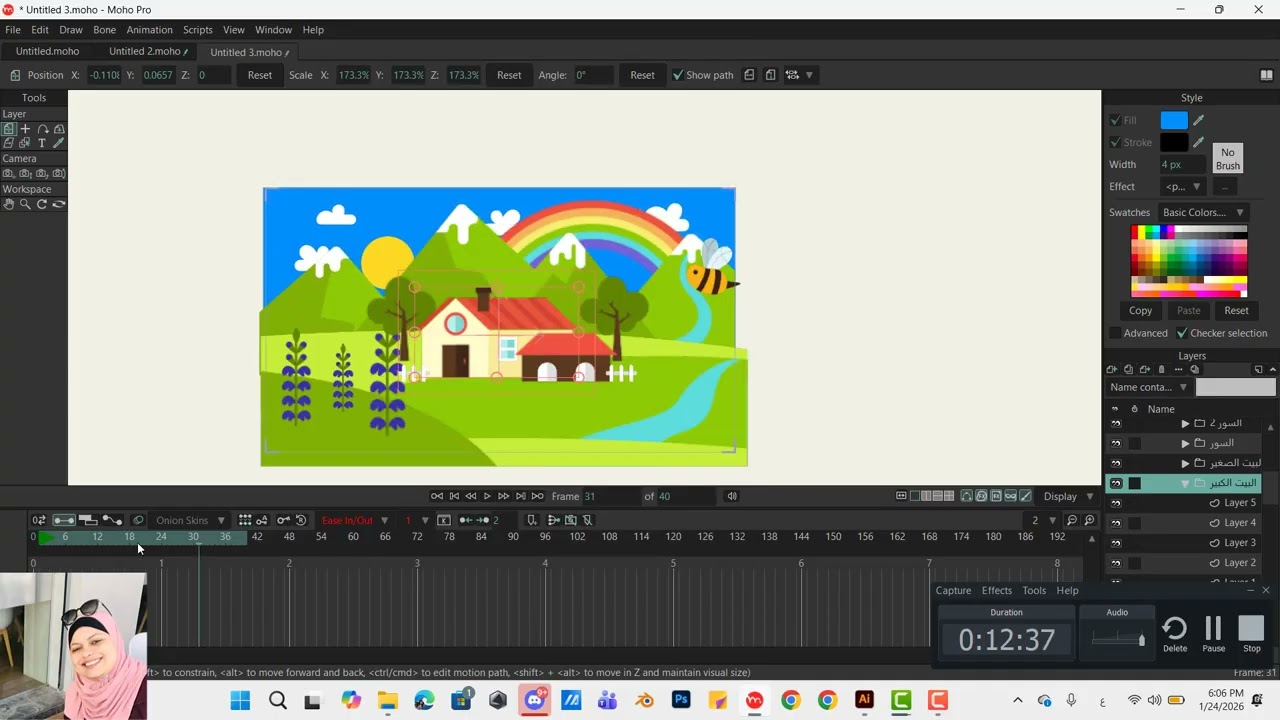Expand the السور group layer
This screenshot has height=720, width=1280.
click(x=1186, y=443)
